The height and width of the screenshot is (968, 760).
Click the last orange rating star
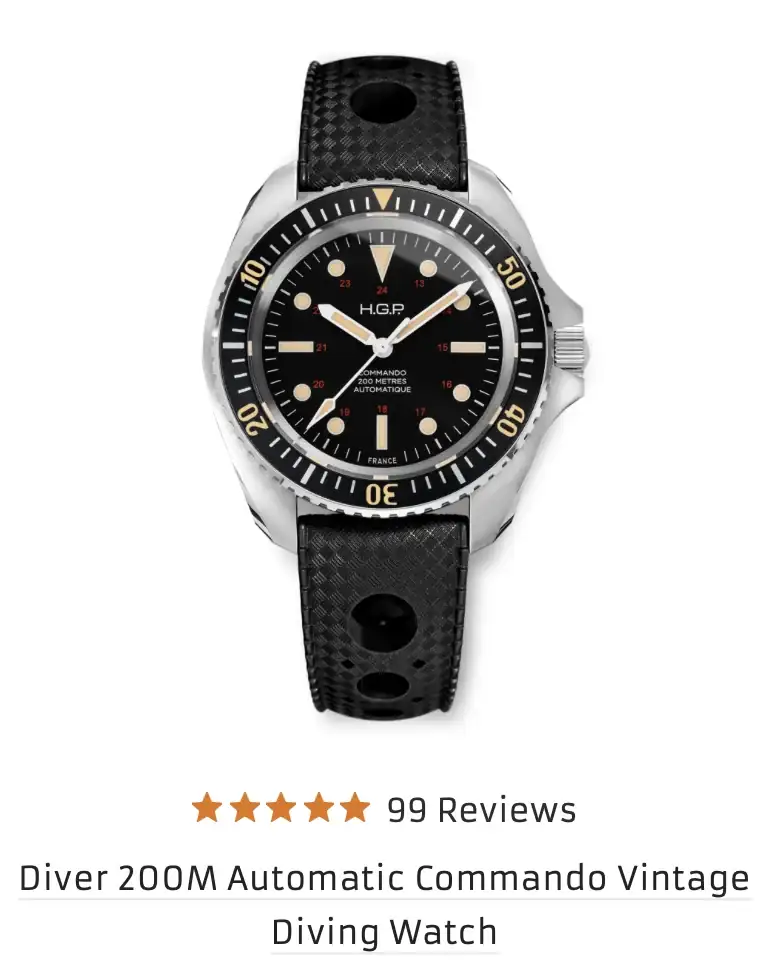coord(355,807)
